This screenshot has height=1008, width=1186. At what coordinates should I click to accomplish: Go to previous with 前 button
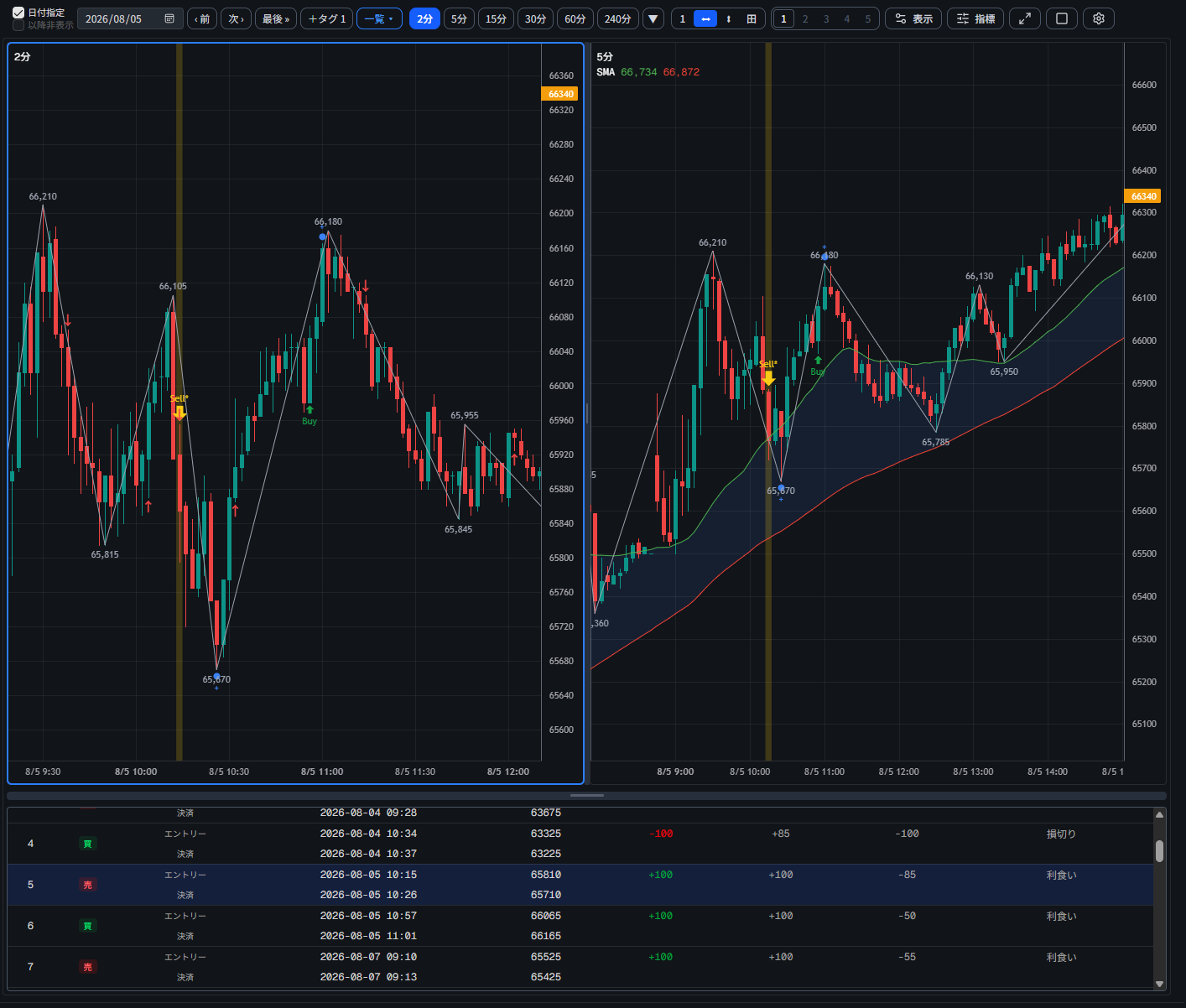coord(202,18)
